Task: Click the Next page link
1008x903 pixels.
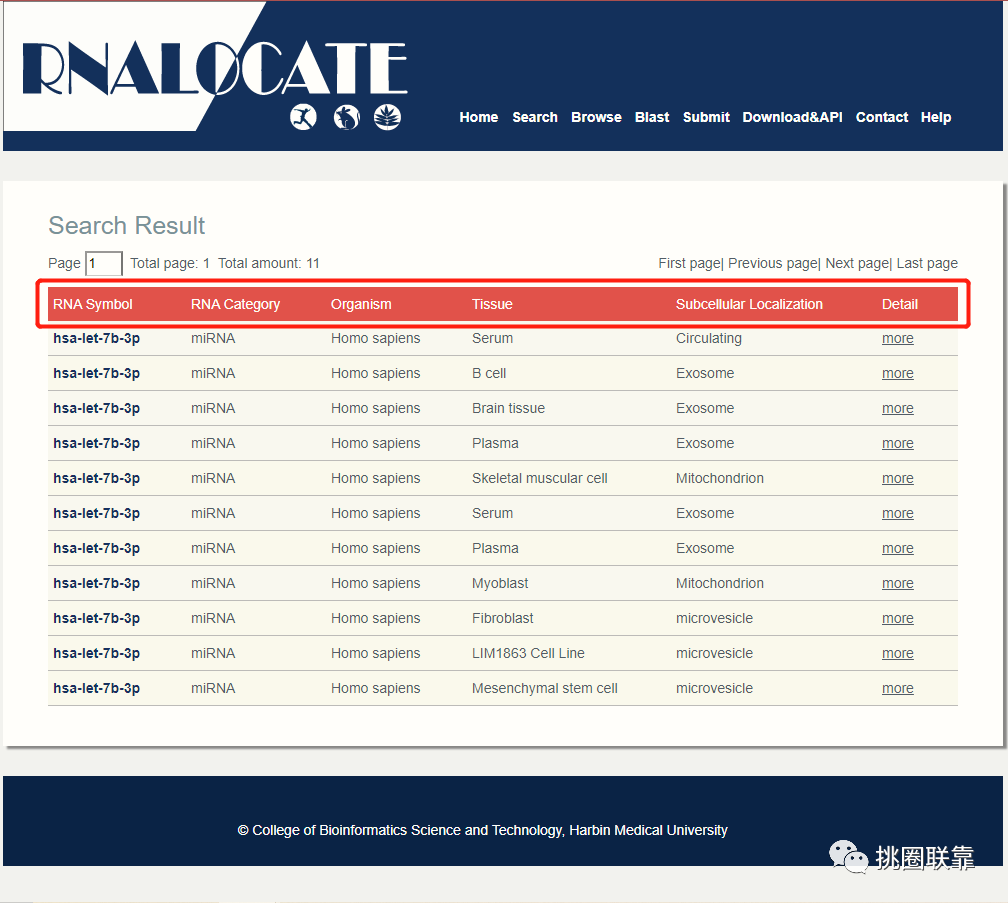Action: pos(857,264)
